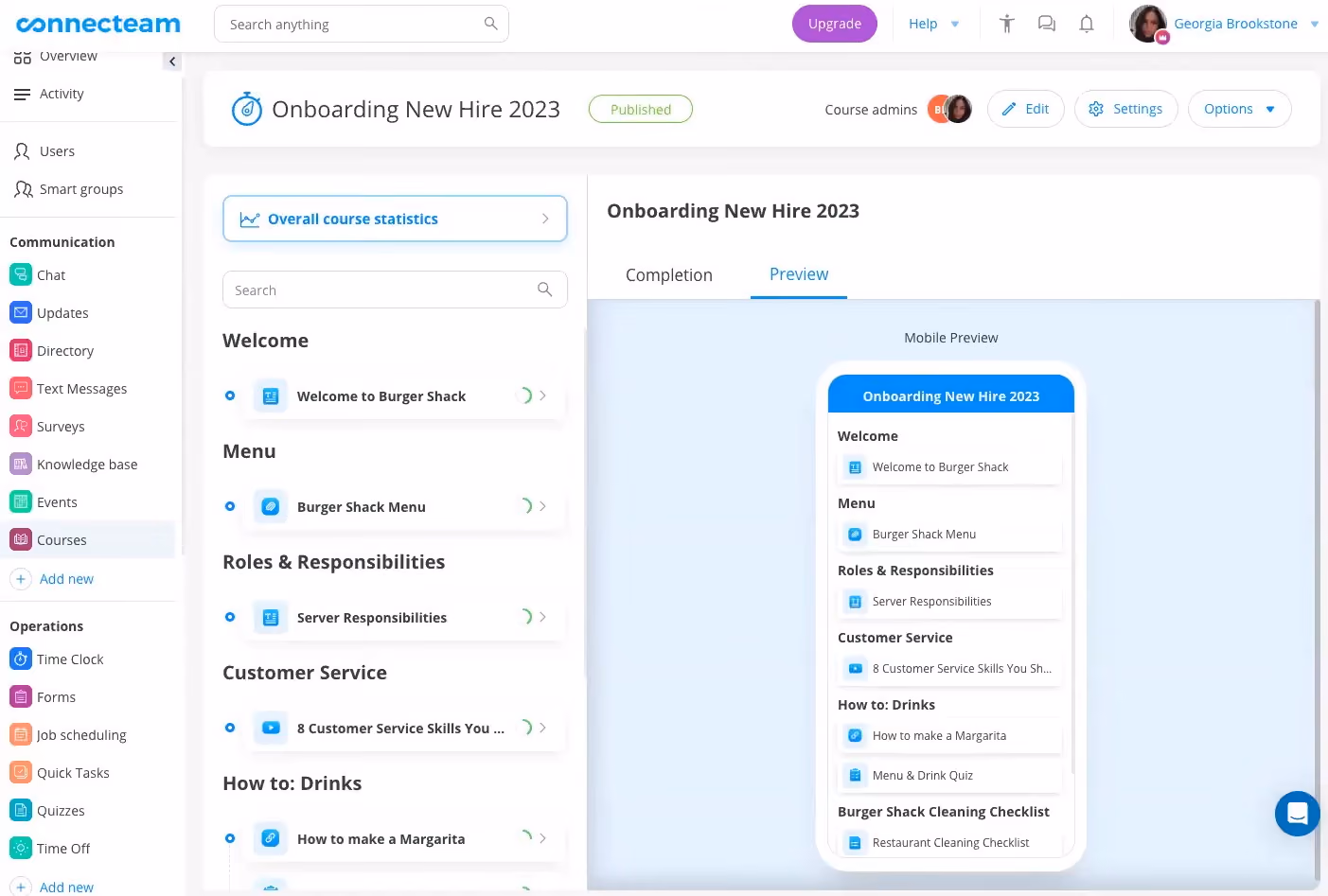Click the course sections Search field

(x=395, y=290)
